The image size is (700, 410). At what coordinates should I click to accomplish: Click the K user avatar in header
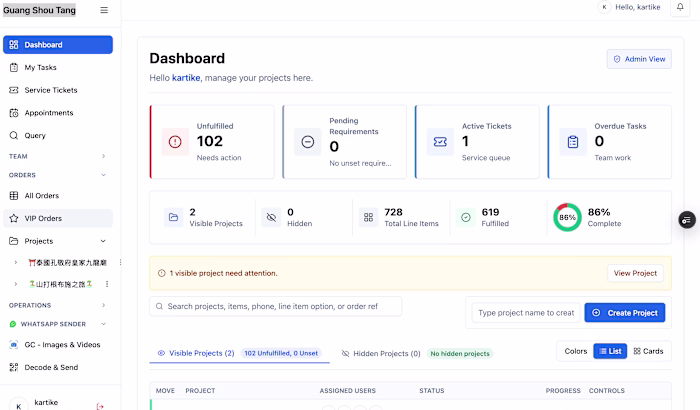[604, 7]
